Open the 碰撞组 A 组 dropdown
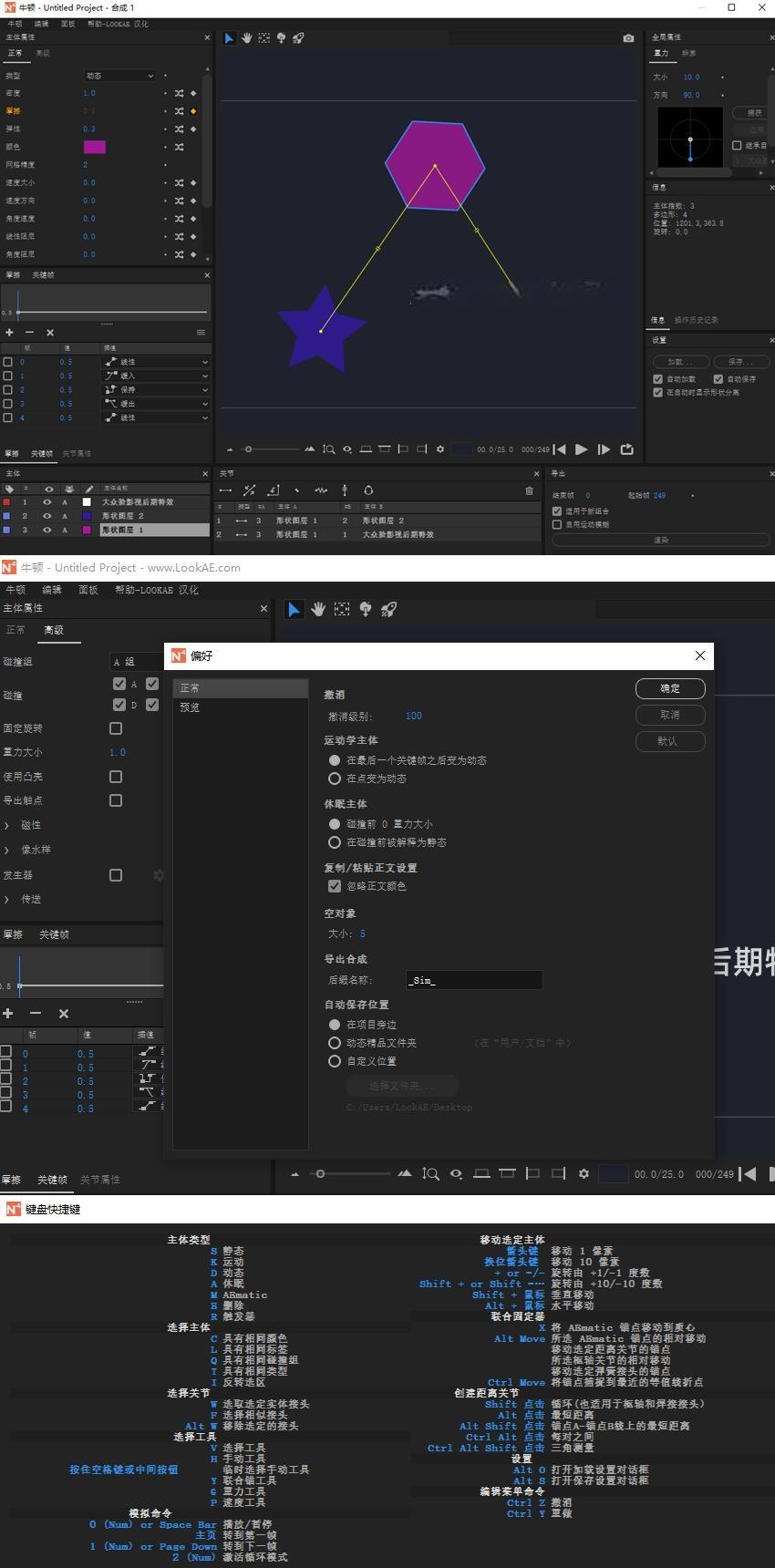 click(x=136, y=662)
